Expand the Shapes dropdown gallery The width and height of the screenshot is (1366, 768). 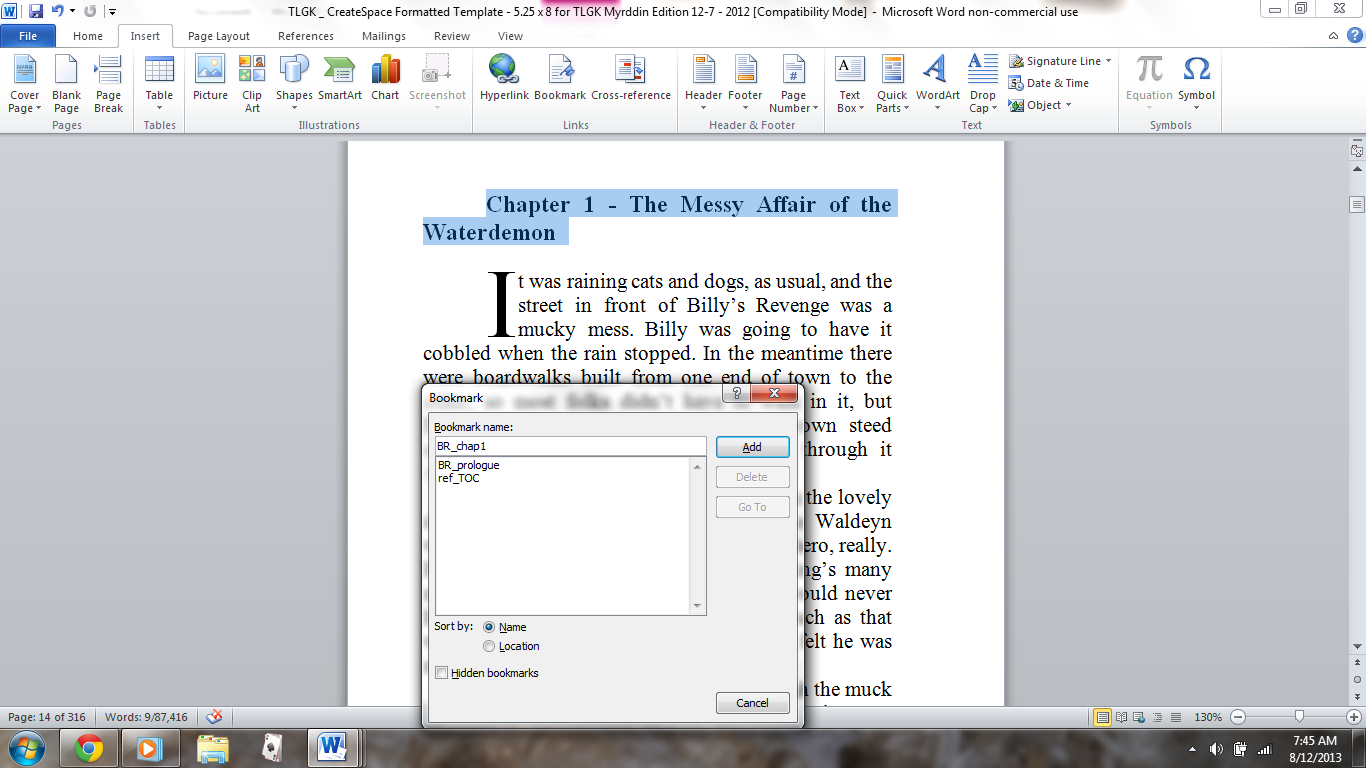[x=294, y=82]
